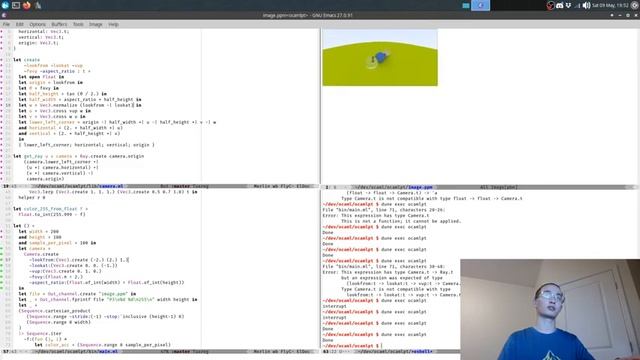Click the 'let width = 200' line
Viewport: 640px width, 360px height.
point(39,231)
